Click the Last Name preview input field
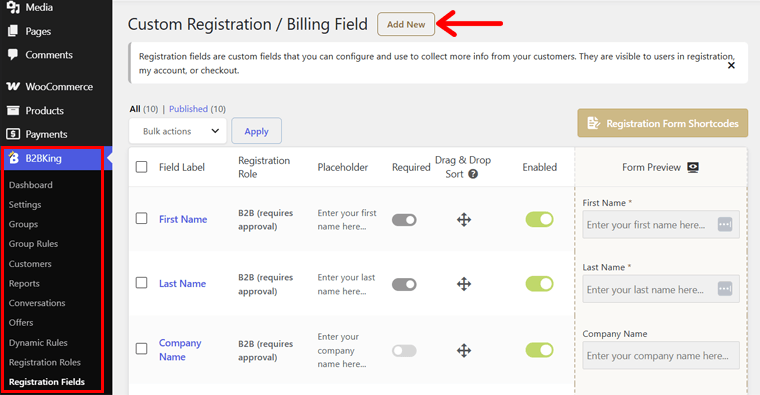 [x=661, y=289]
